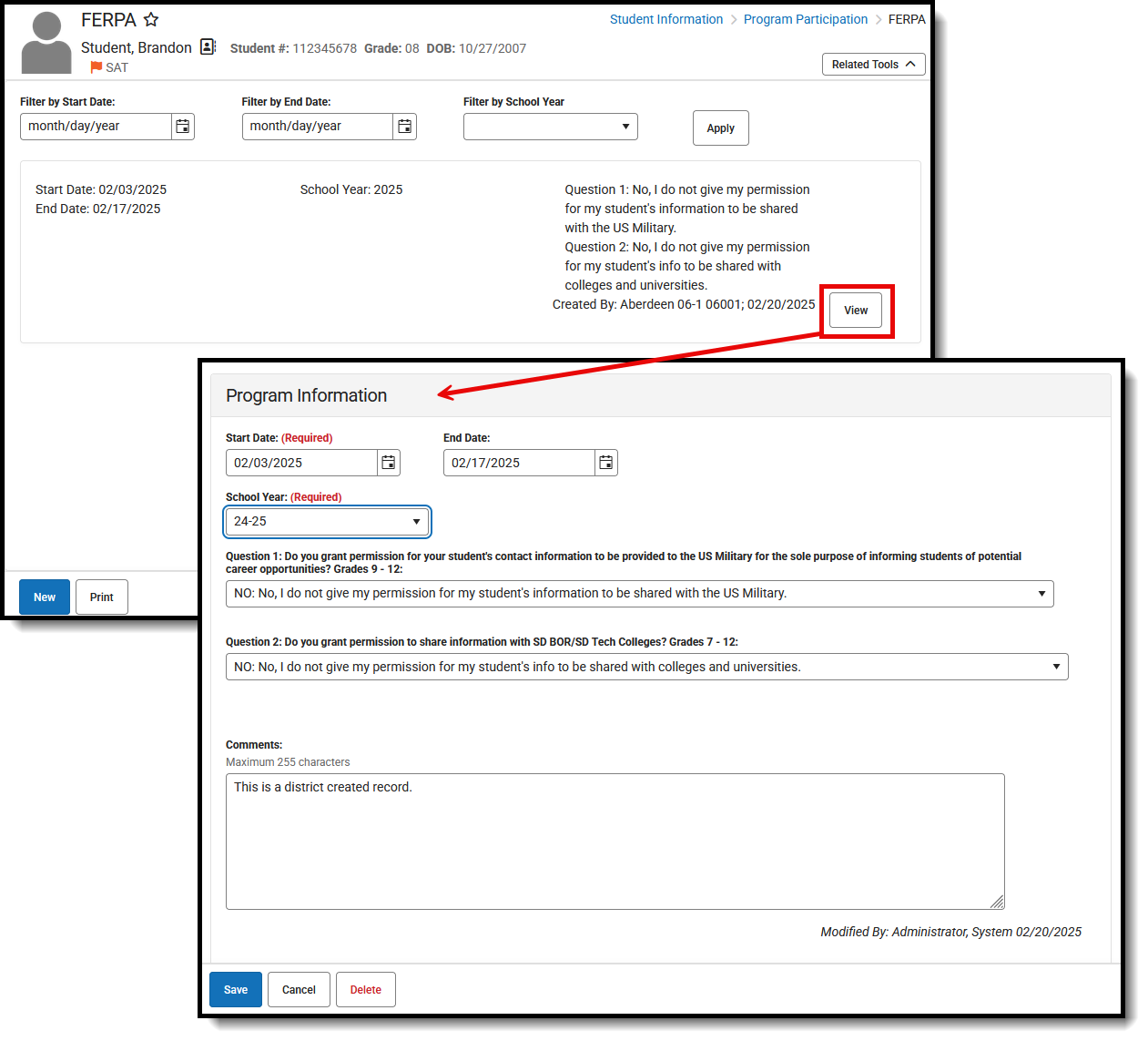Open the End Date calendar in Program Information
Screen dimensions: 1148x1041
point(605,462)
